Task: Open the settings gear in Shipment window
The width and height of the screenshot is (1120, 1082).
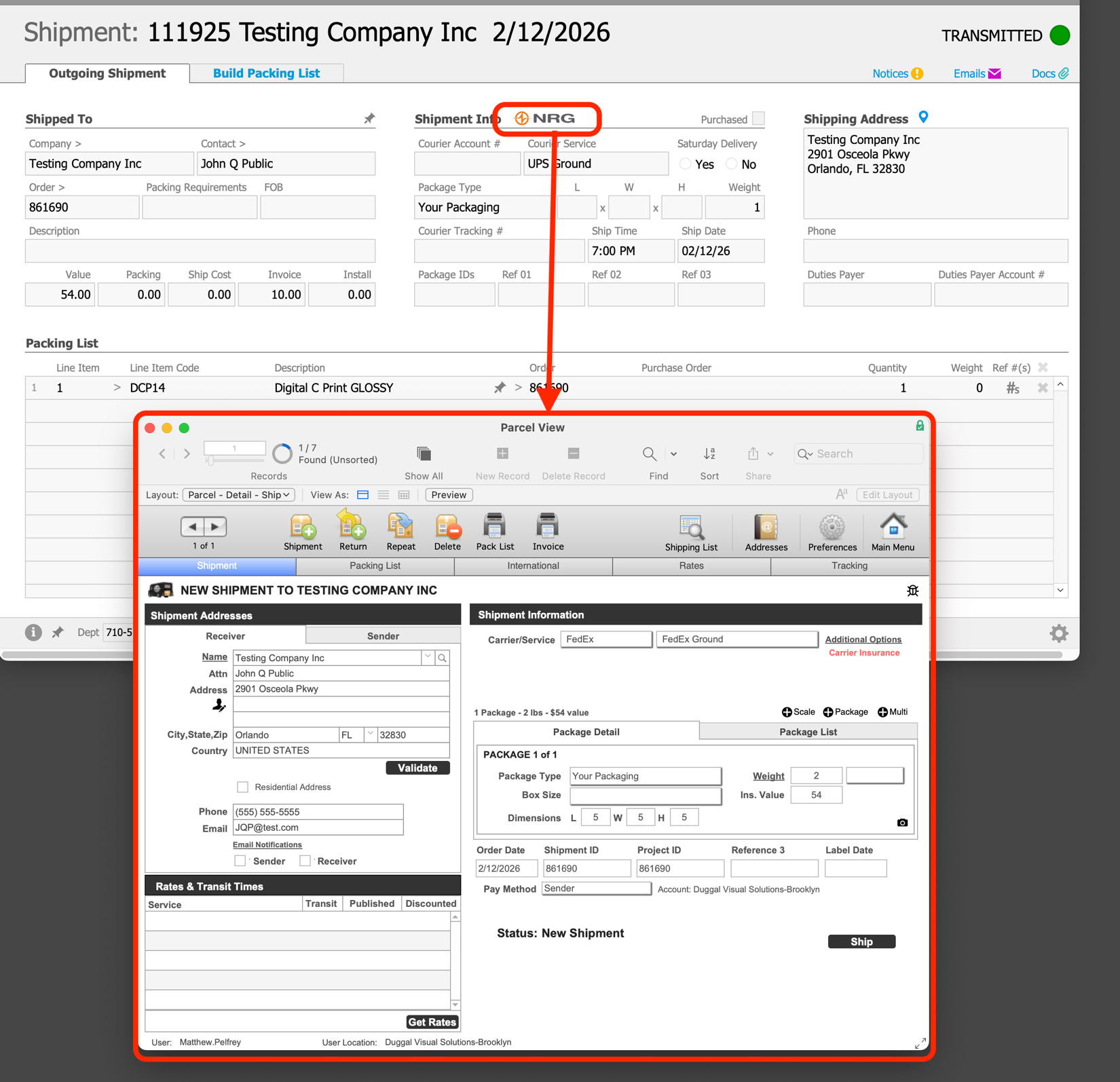Action: [1059, 633]
